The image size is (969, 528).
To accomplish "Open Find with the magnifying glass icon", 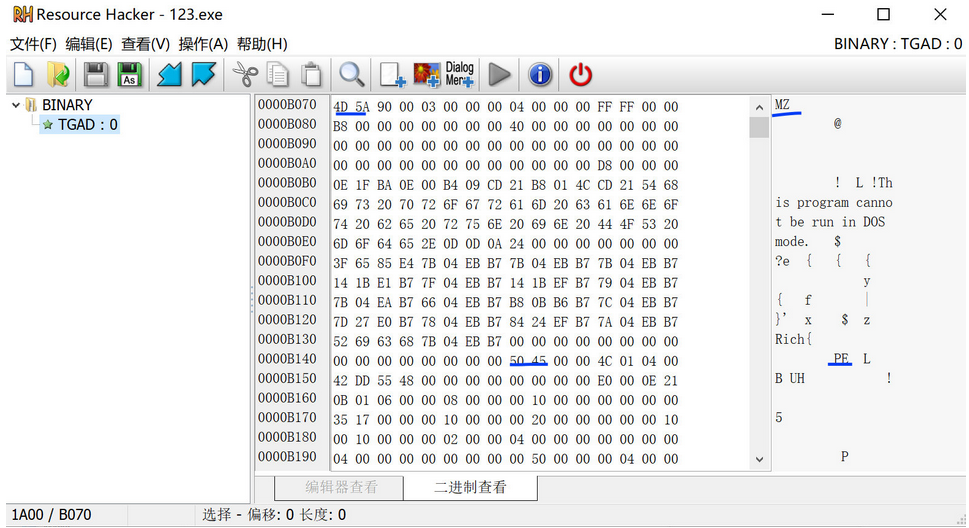I will (352, 75).
